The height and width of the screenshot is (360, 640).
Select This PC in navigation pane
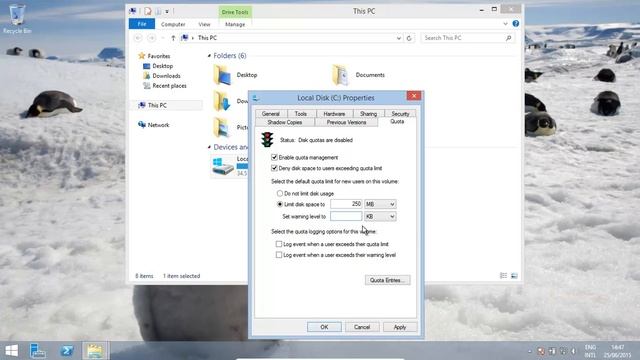[x=157, y=105]
